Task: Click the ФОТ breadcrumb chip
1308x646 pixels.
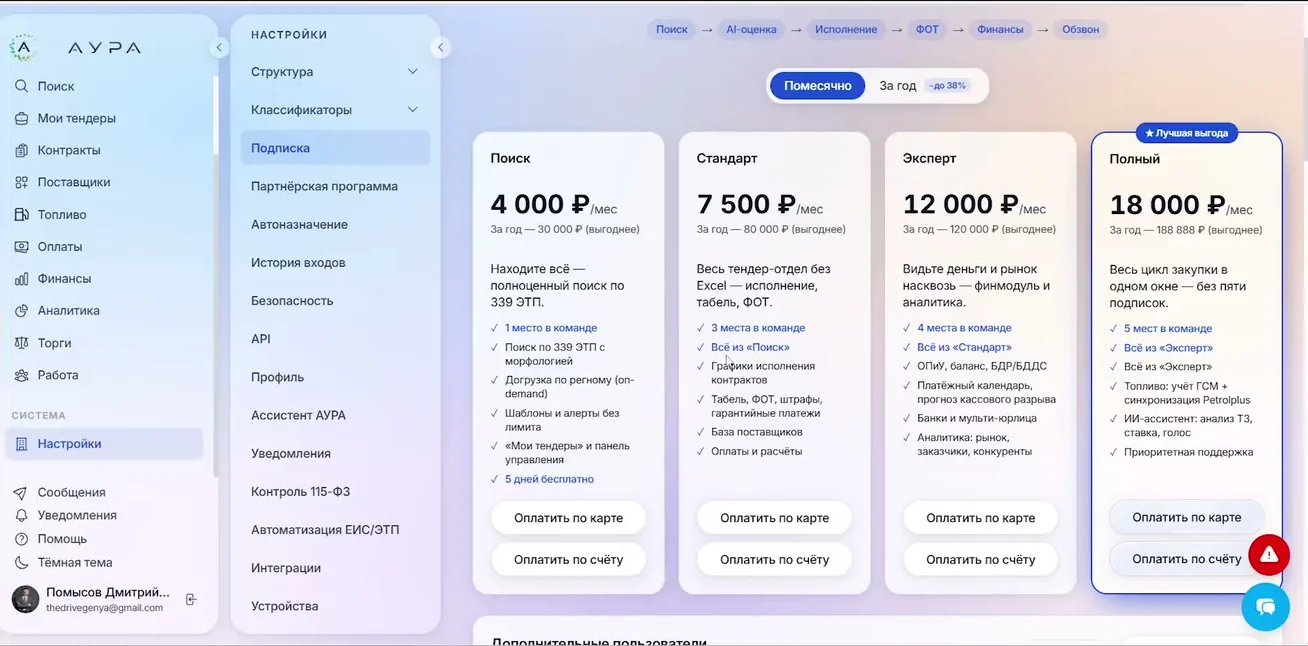Action: 928,30
